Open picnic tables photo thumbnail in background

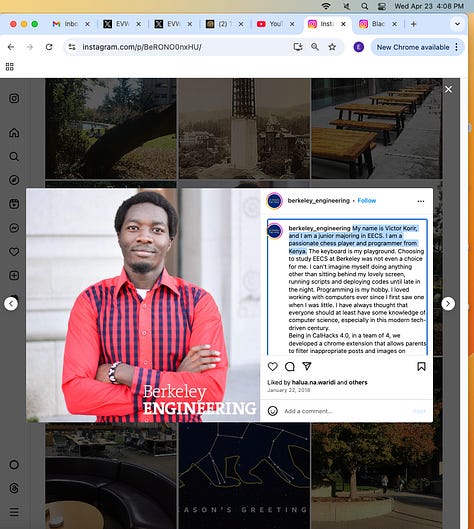(x=376, y=128)
